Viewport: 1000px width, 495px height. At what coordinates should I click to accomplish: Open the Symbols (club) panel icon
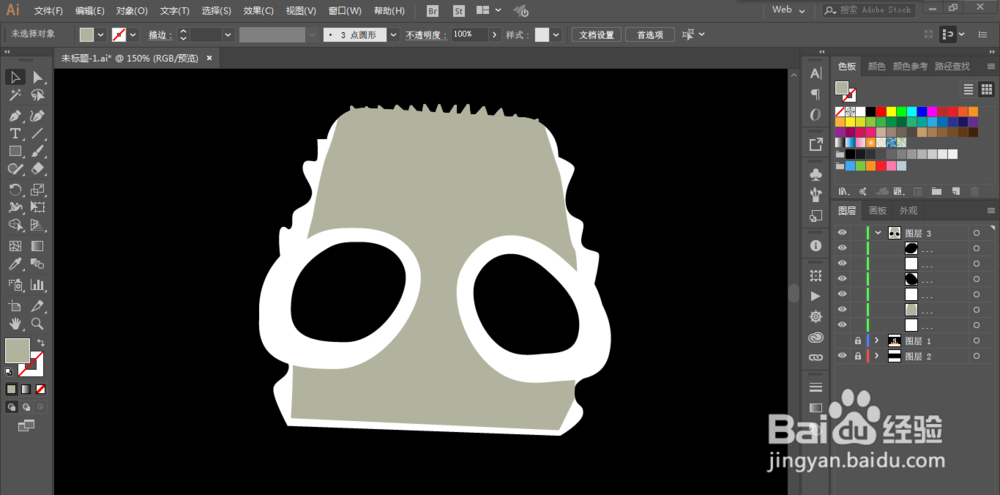point(816,175)
